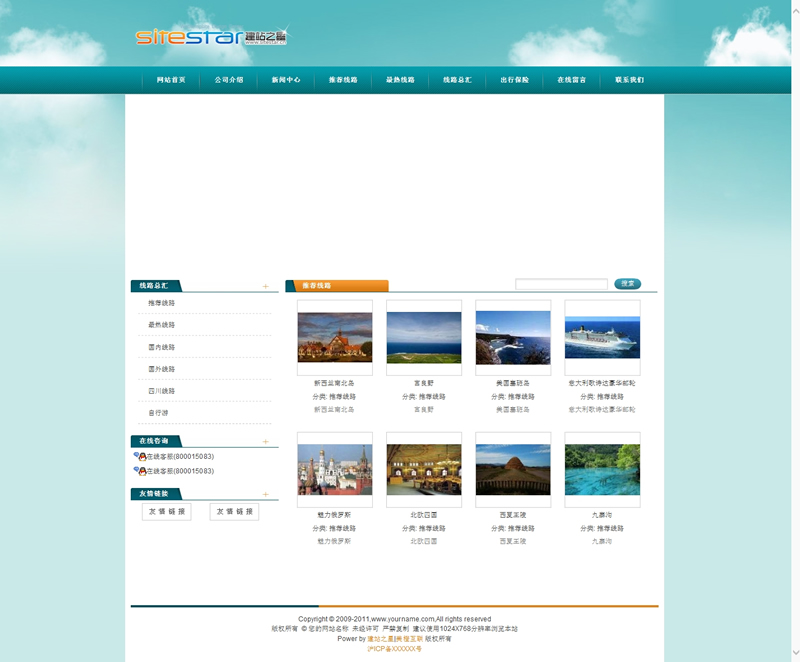Open the cruise ship thumbnail image
Image resolution: width=800 pixels, height=662 pixels.
coord(602,338)
